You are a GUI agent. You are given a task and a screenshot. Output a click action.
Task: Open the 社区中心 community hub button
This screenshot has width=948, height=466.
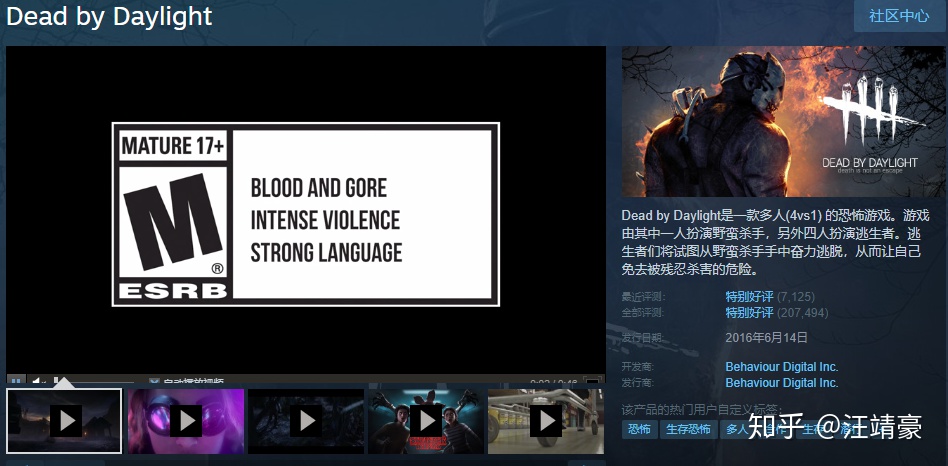(900, 16)
